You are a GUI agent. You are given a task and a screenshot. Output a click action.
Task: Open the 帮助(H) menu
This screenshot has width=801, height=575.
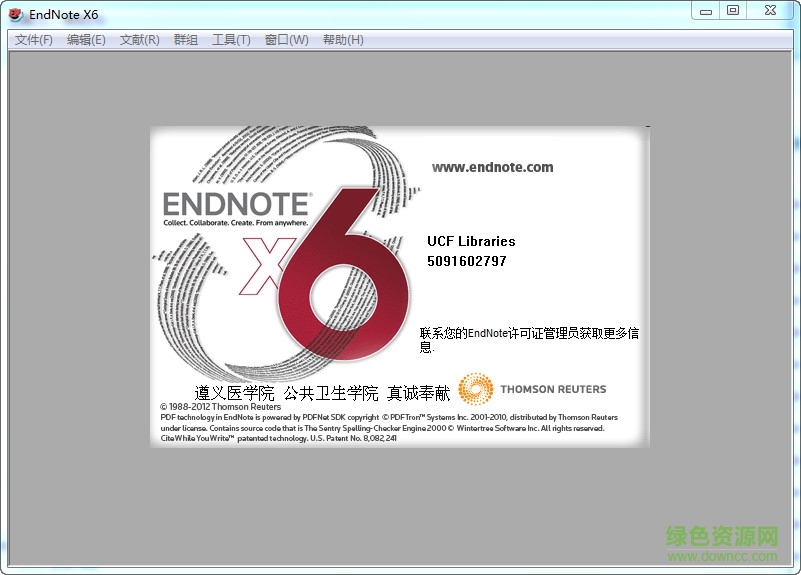coord(343,40)
